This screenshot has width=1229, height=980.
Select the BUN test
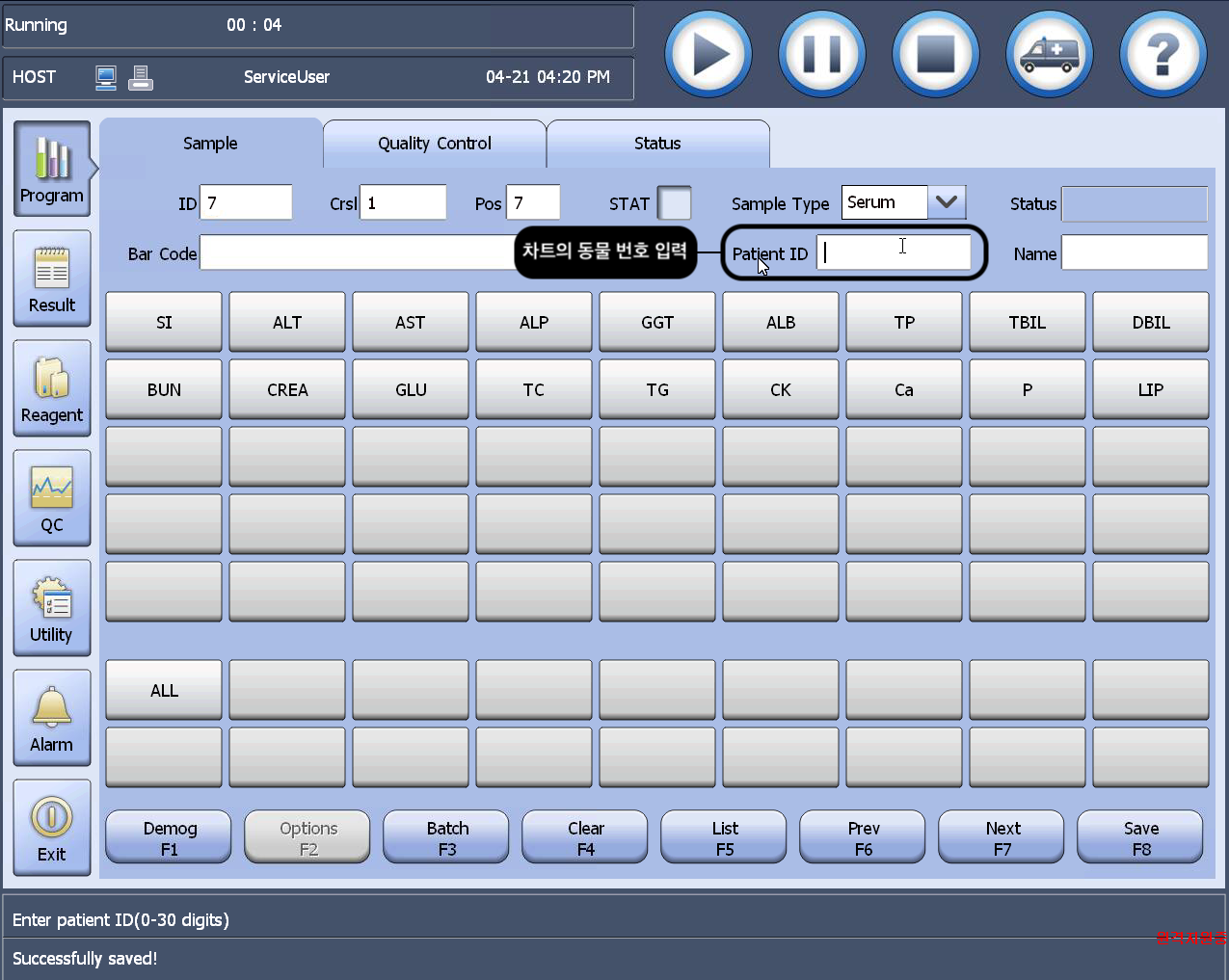[164, 389]
